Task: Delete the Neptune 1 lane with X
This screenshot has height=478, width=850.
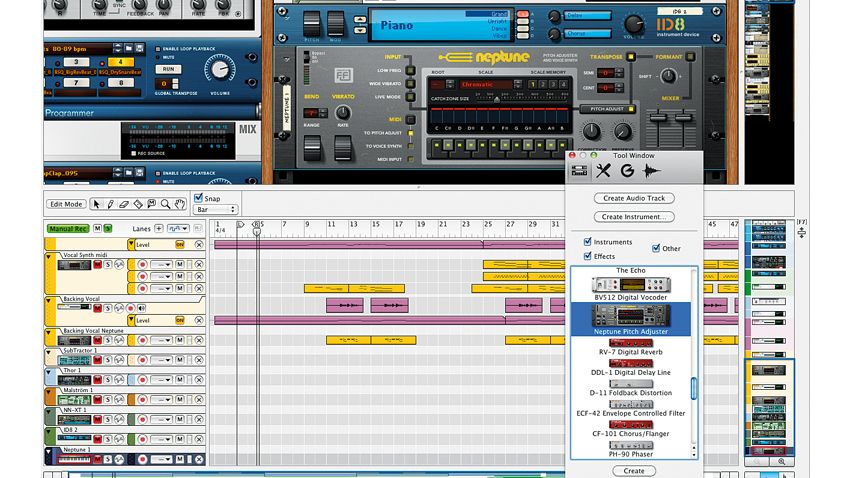Action: coord(199,459)
